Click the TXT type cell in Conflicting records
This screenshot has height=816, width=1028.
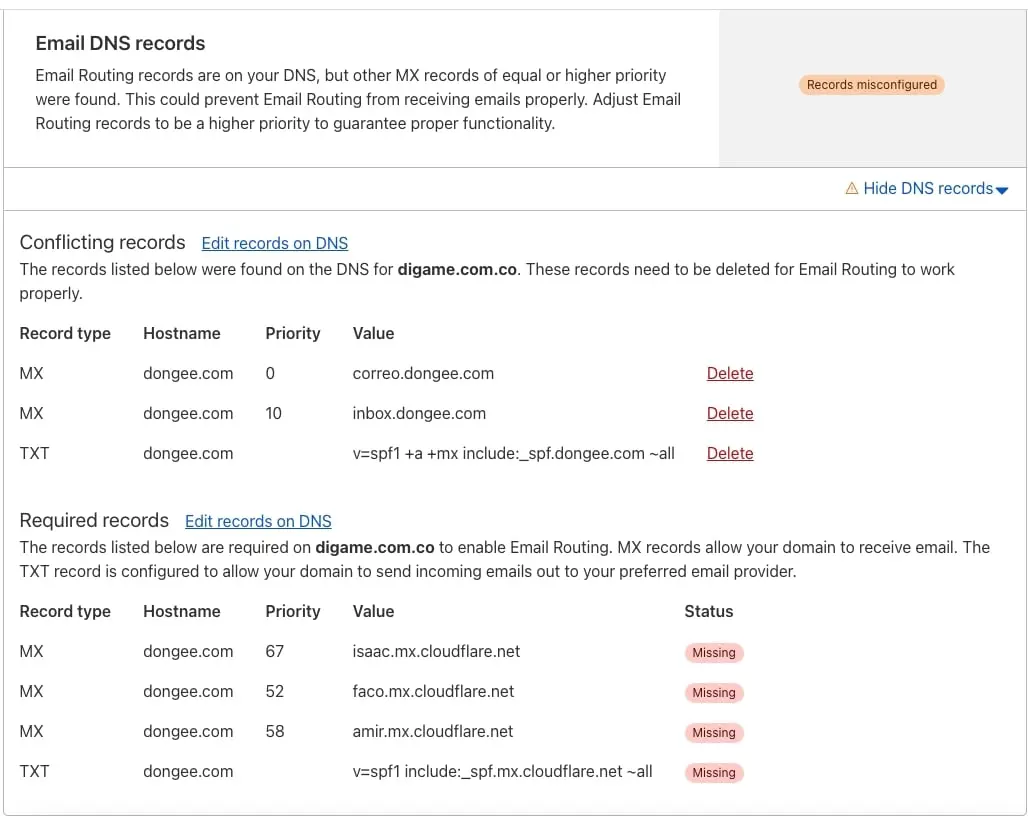coord(34,454)
